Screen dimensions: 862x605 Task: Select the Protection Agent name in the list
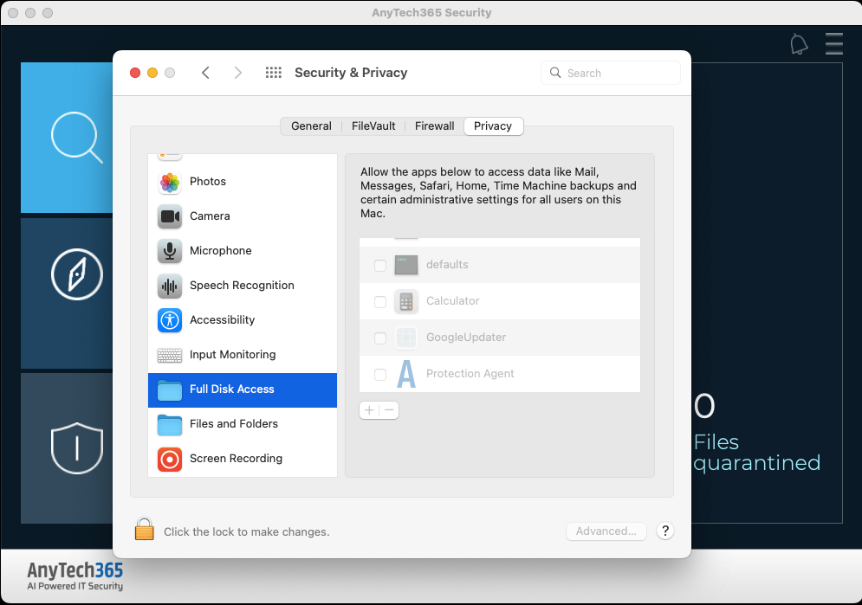(470, 373)
